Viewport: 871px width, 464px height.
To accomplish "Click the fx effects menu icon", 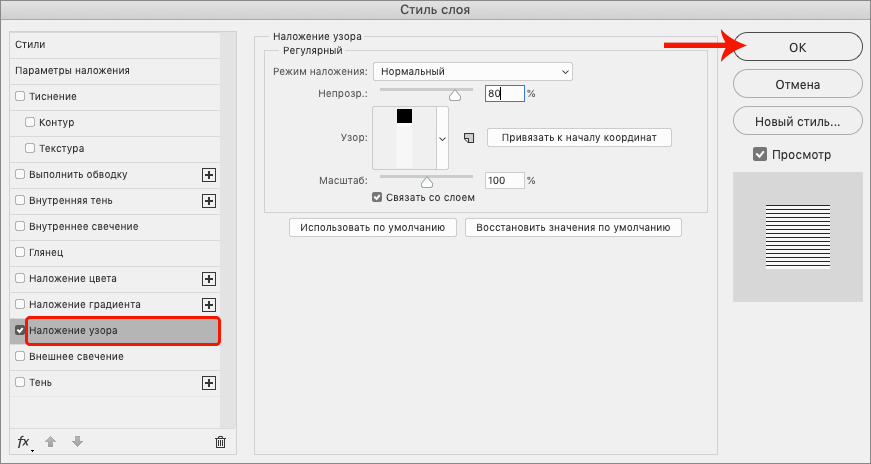I will [24, 441].
